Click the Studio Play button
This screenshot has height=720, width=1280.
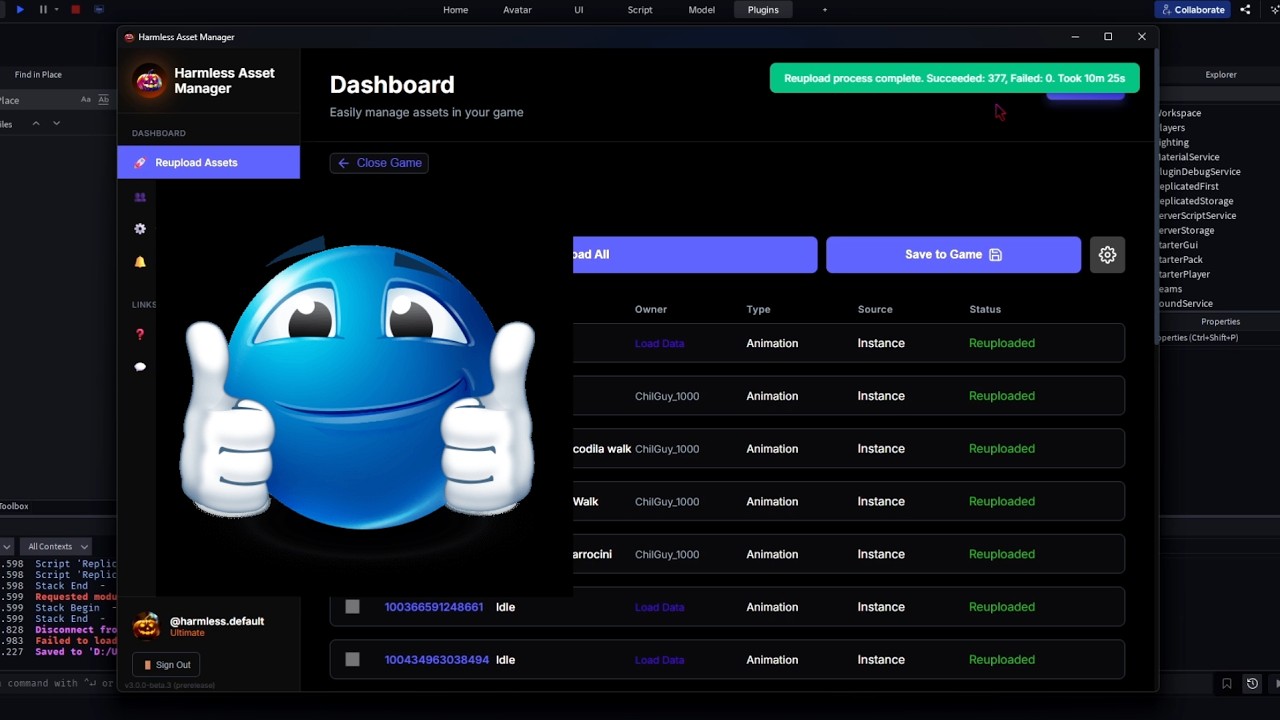(20, 9)
